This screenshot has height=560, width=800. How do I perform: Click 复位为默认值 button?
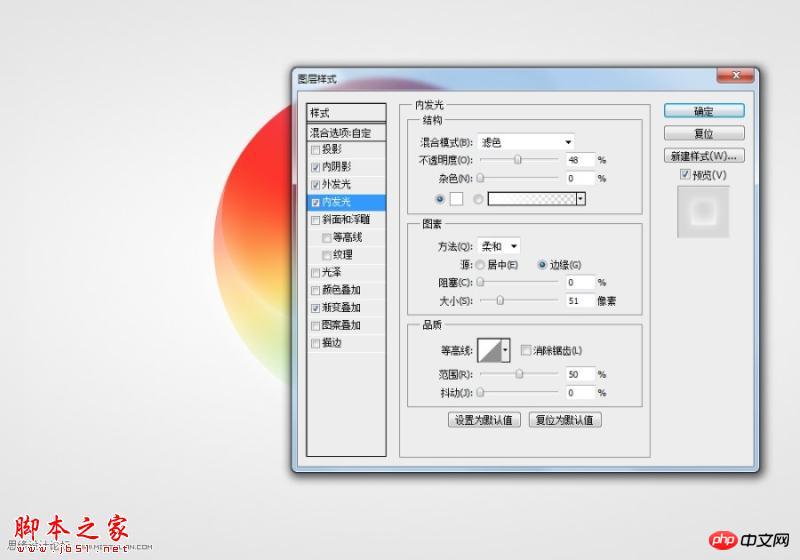pyautogui.click(x=565, y=420)
